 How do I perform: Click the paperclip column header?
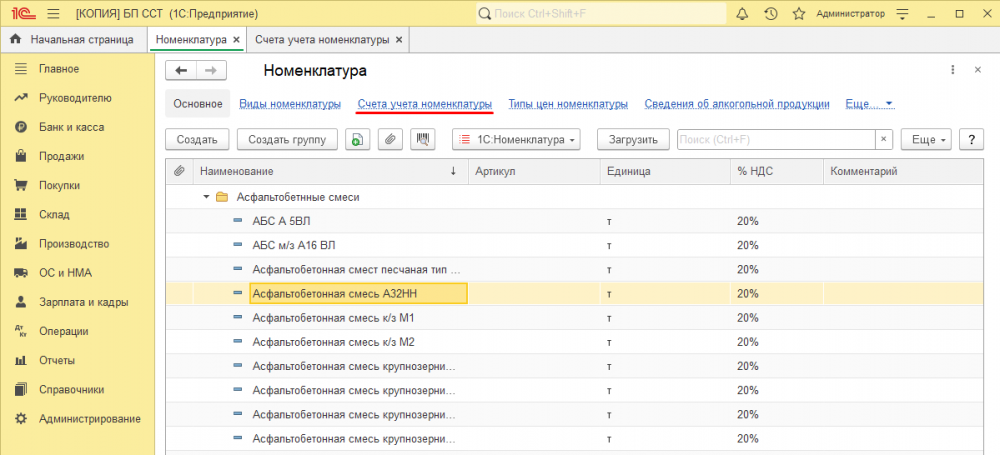[x=179, y=171]
